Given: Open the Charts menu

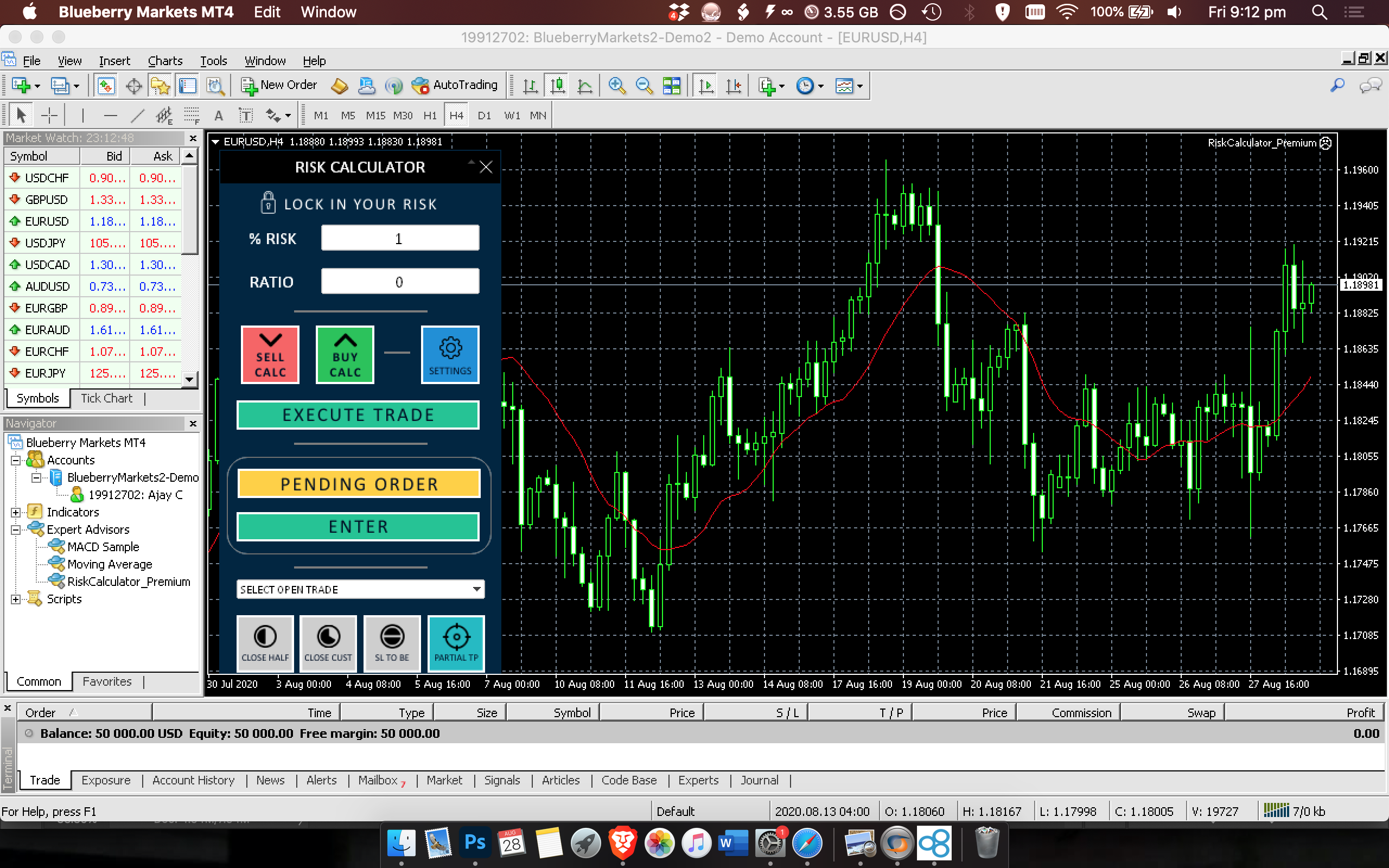Looking at the screenshot, I should [x=165, y=61].
